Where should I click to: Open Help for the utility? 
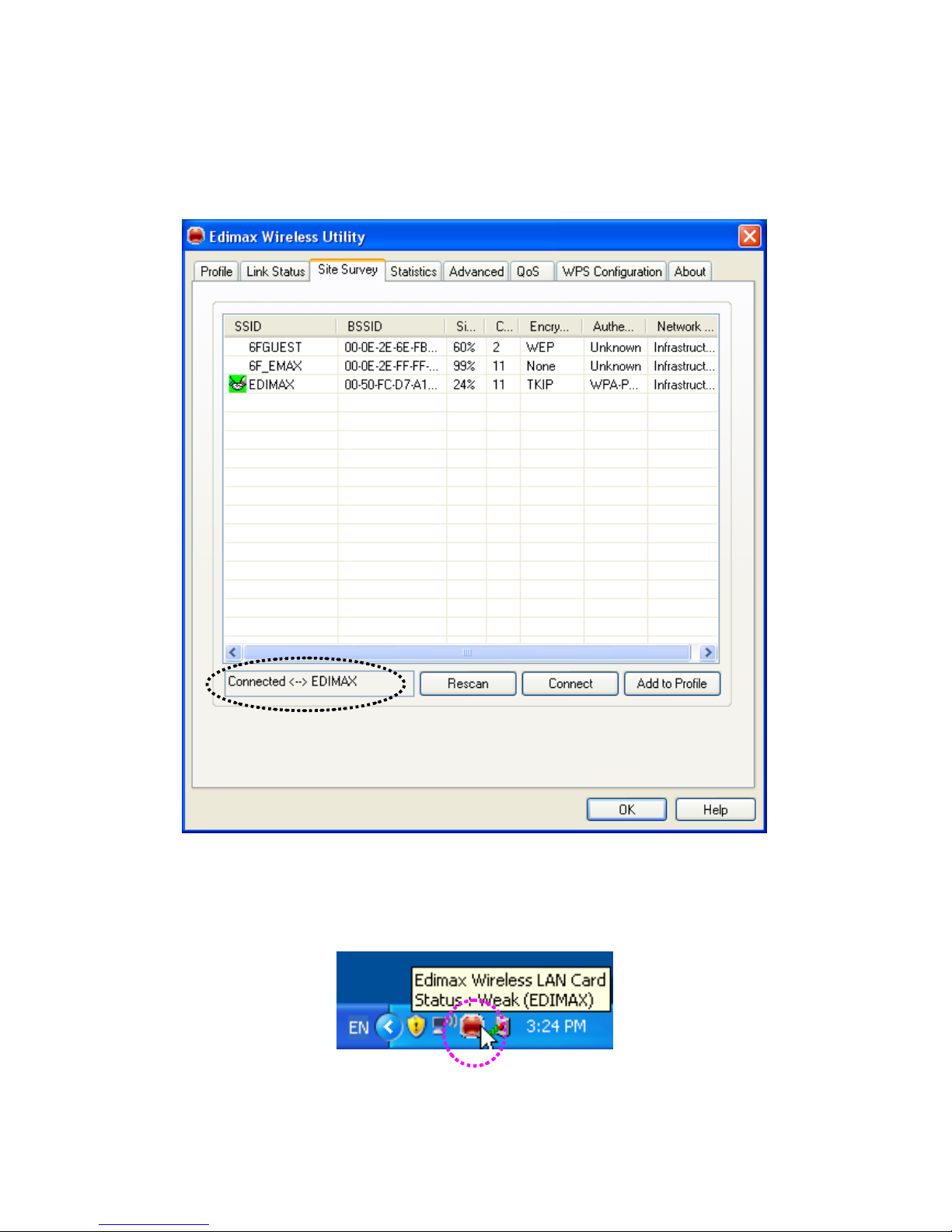[715, 809]
